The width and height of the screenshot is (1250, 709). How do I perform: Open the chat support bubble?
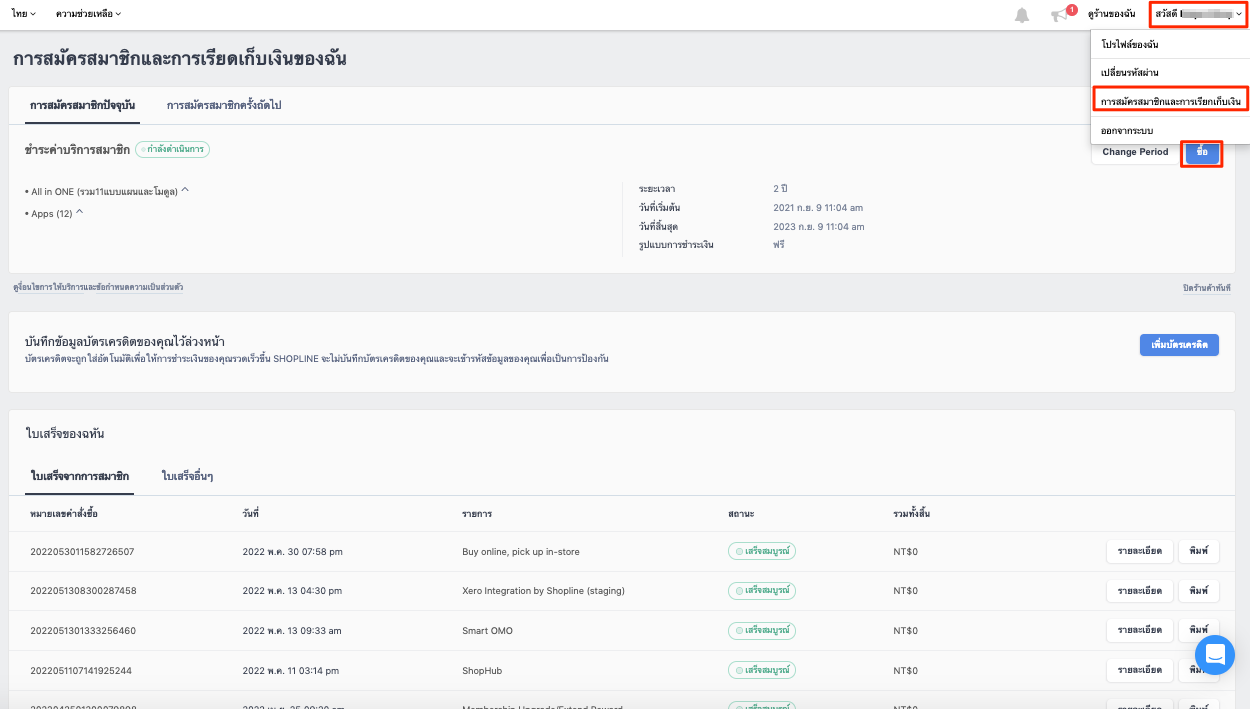(x=1215, y=655)
